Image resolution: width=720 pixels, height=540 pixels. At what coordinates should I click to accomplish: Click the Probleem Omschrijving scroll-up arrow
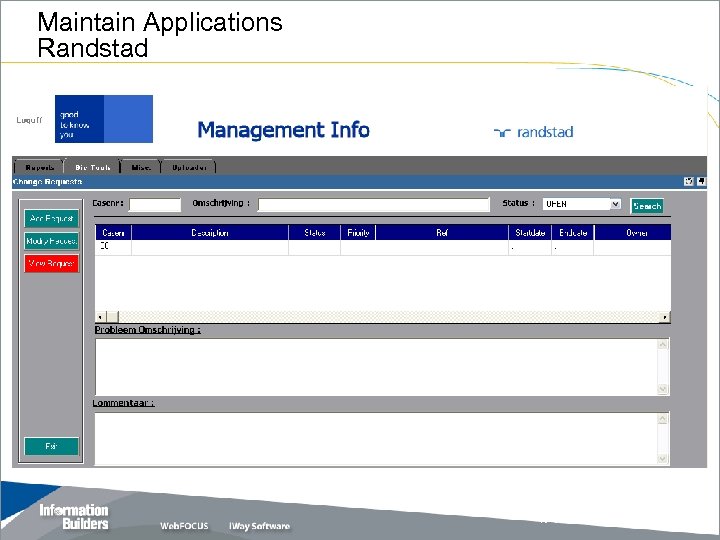coord(663,344)
